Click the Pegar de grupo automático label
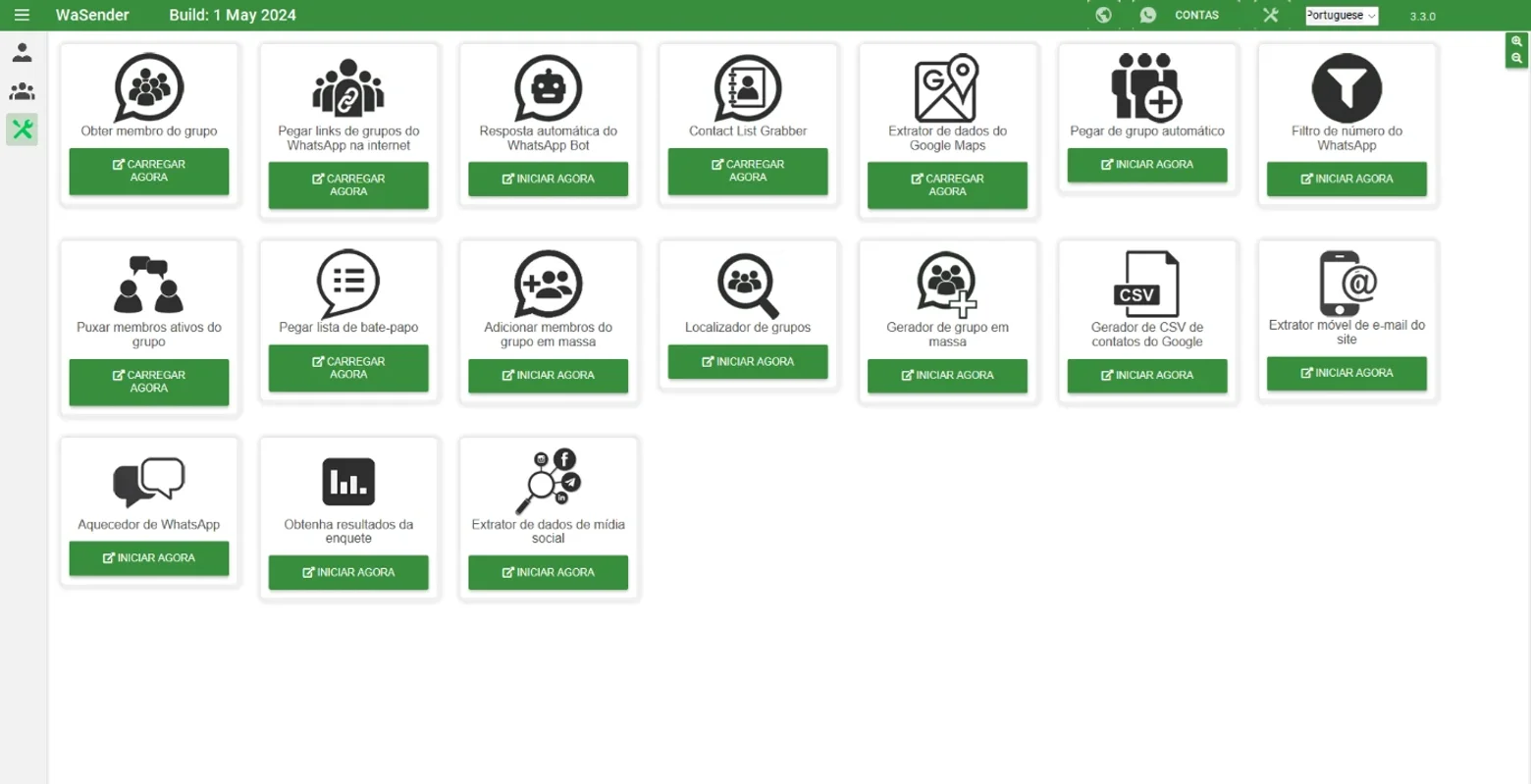Screen dimensions: 1531x784 tap(1147, 131)
